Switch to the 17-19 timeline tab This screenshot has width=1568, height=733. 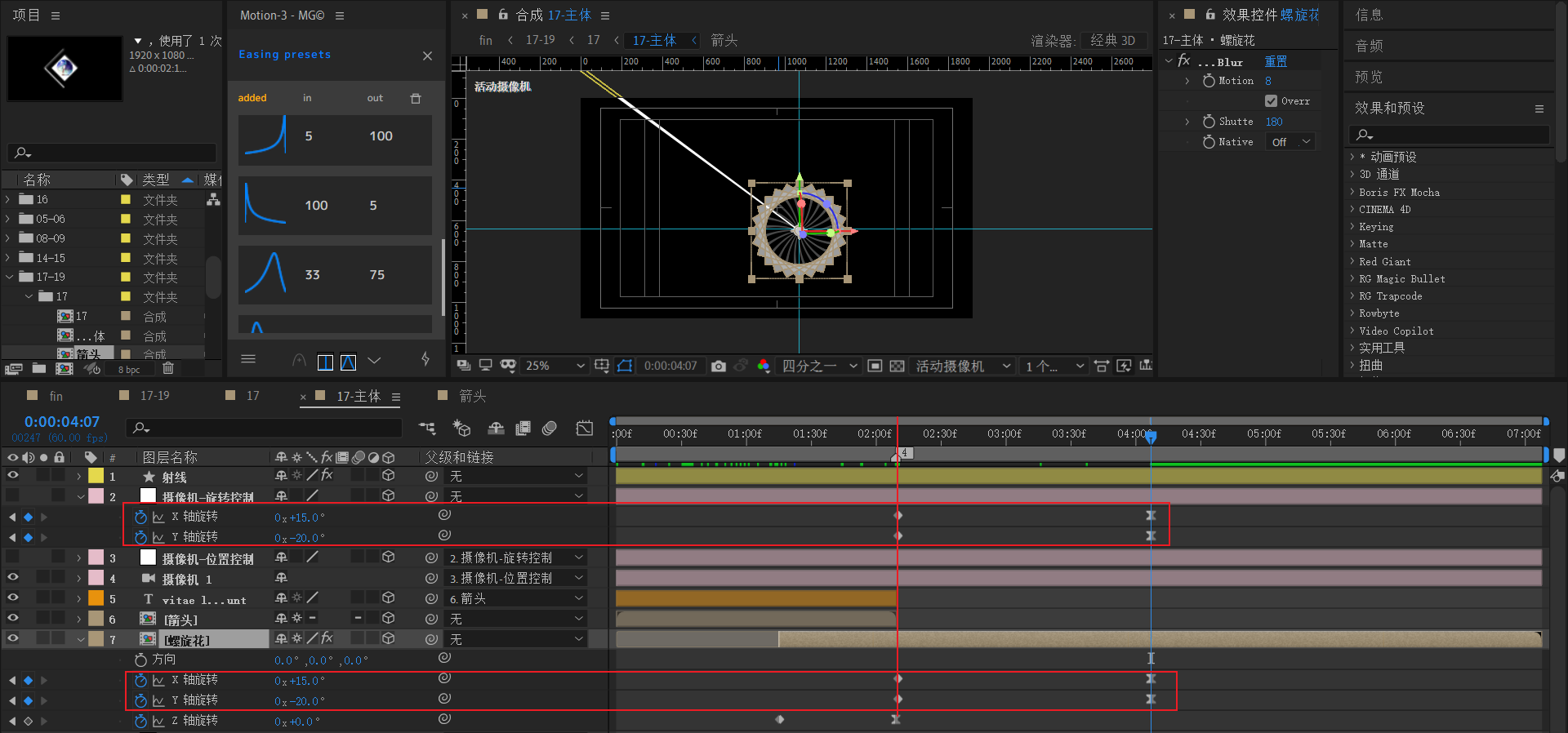(x=154, y=396)
